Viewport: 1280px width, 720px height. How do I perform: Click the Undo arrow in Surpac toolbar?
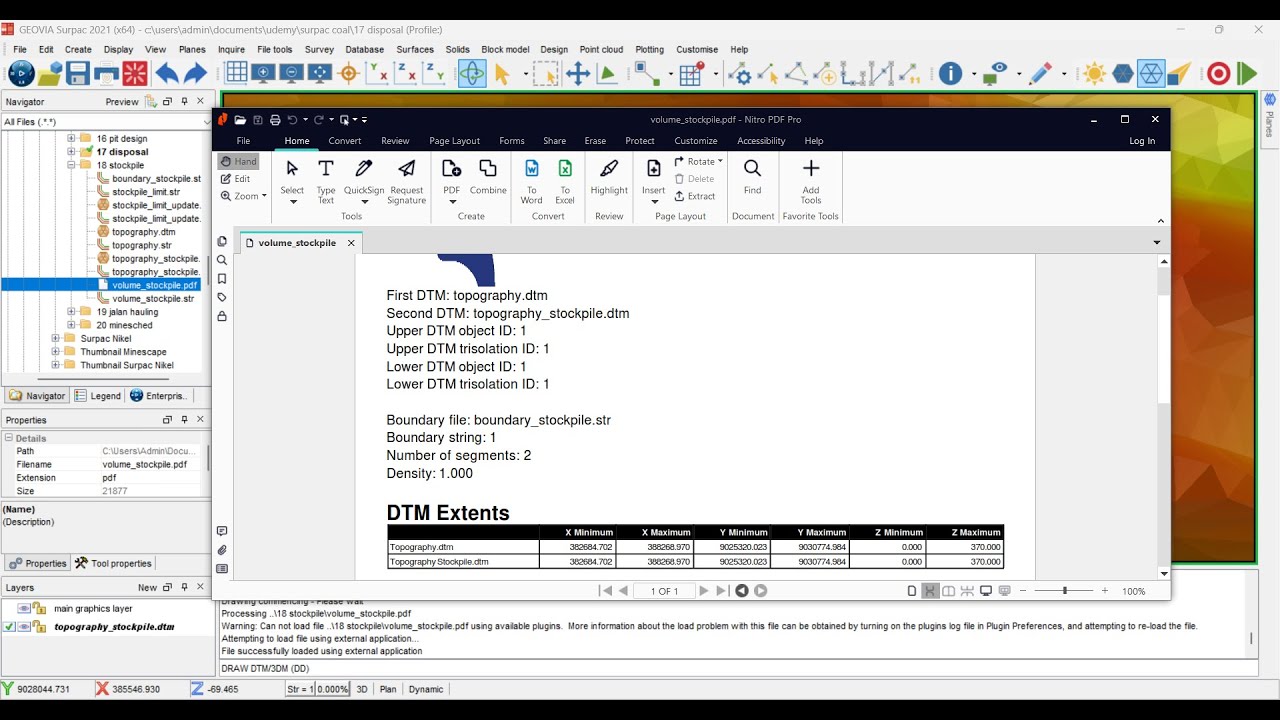(166, 73)
